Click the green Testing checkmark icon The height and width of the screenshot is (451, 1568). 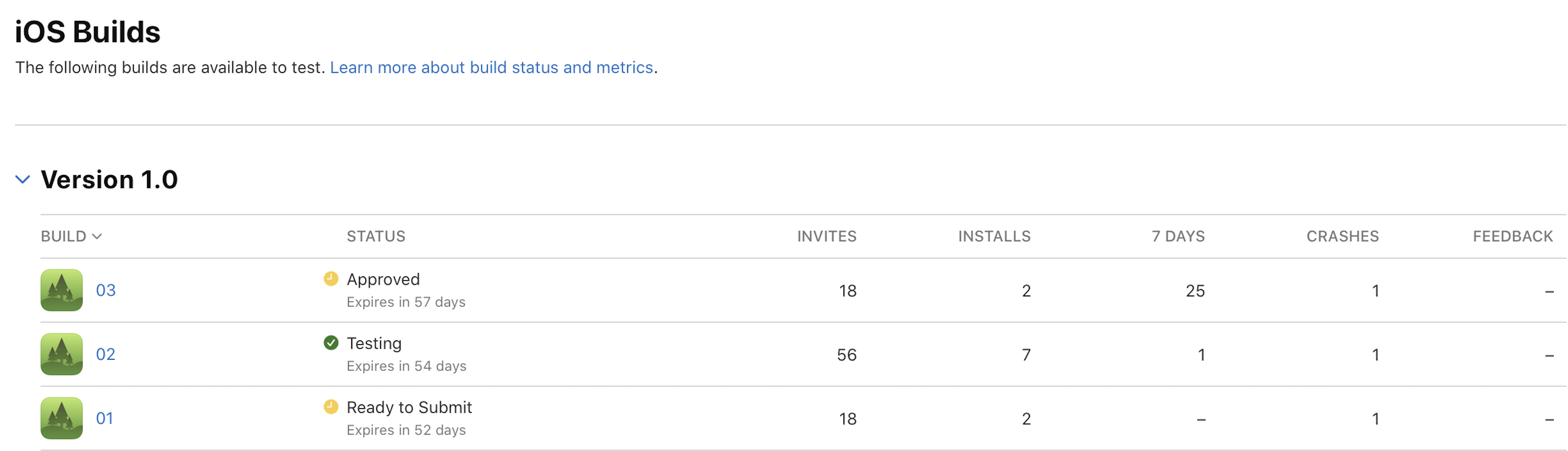331,343
